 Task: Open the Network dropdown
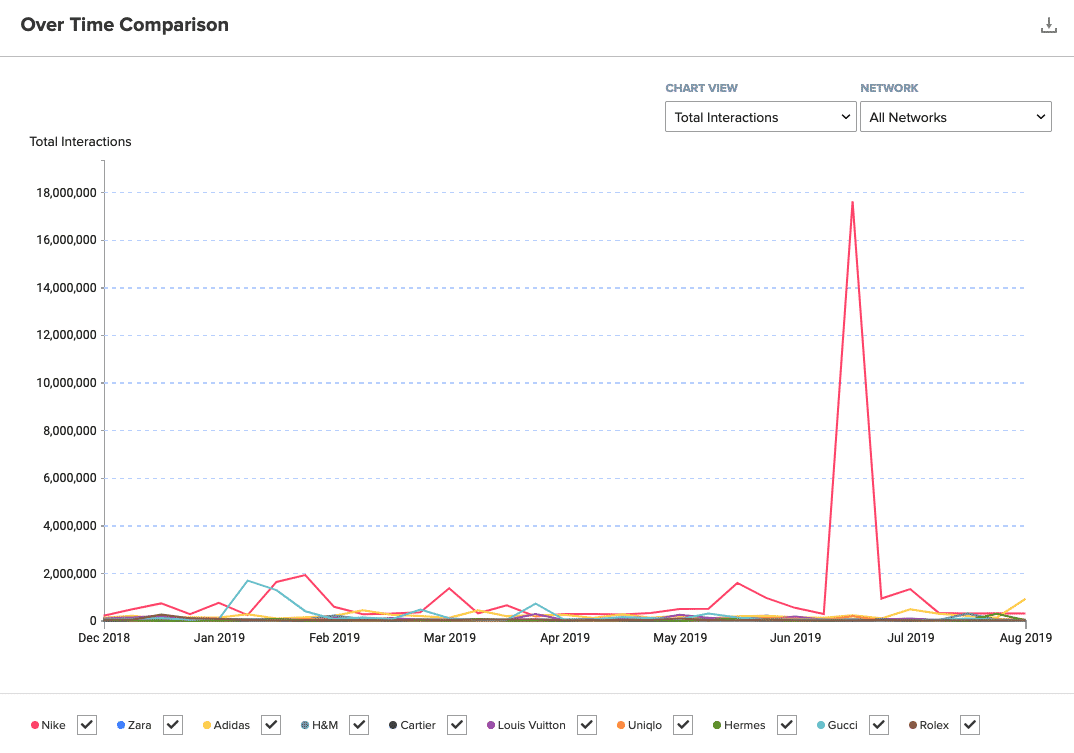click(955, 117)
